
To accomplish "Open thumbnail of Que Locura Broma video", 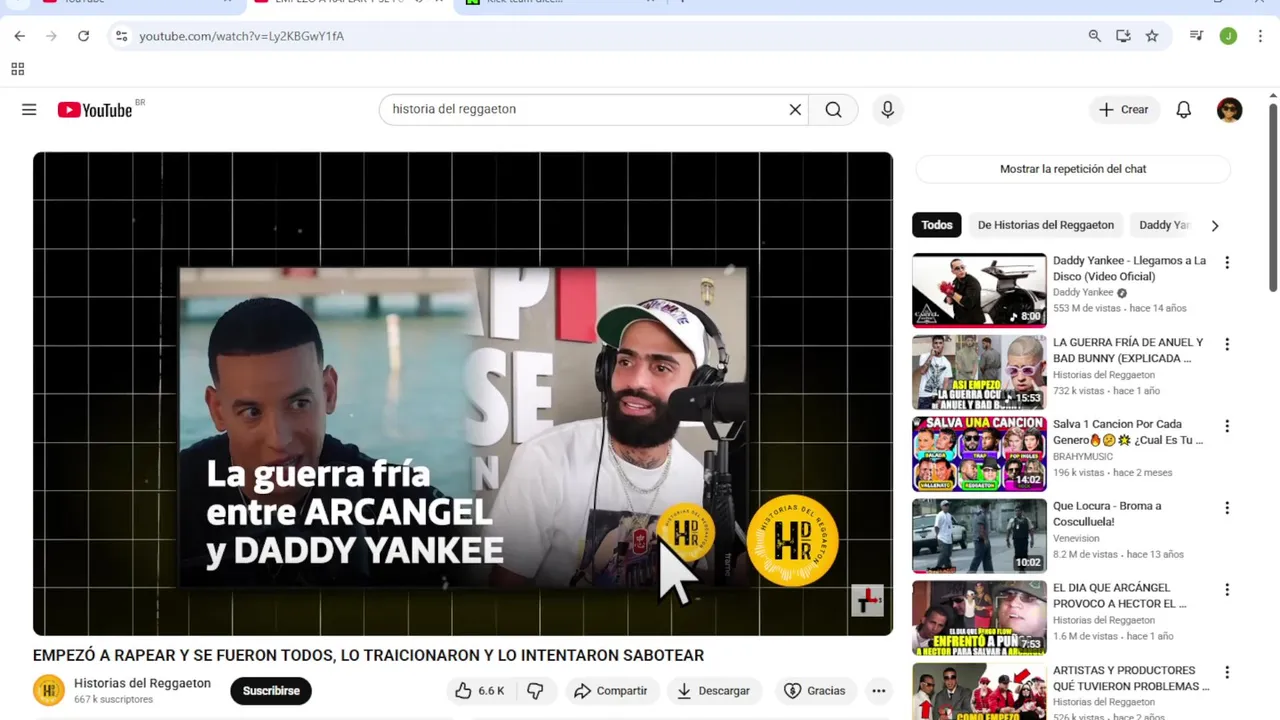I will 979,536.
